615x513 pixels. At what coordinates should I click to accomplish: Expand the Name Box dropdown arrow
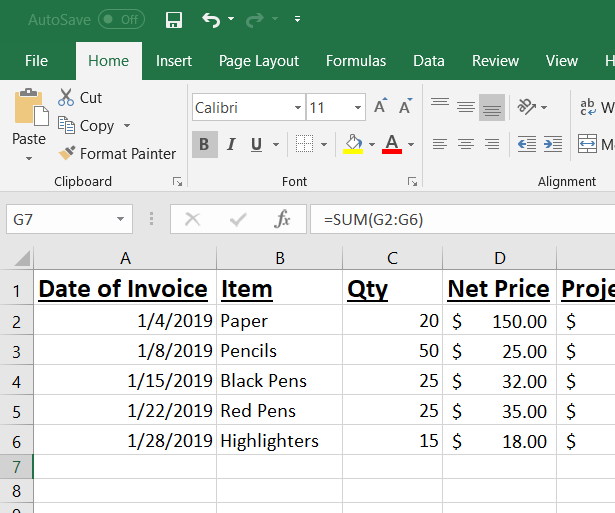(x=121, y=219)
